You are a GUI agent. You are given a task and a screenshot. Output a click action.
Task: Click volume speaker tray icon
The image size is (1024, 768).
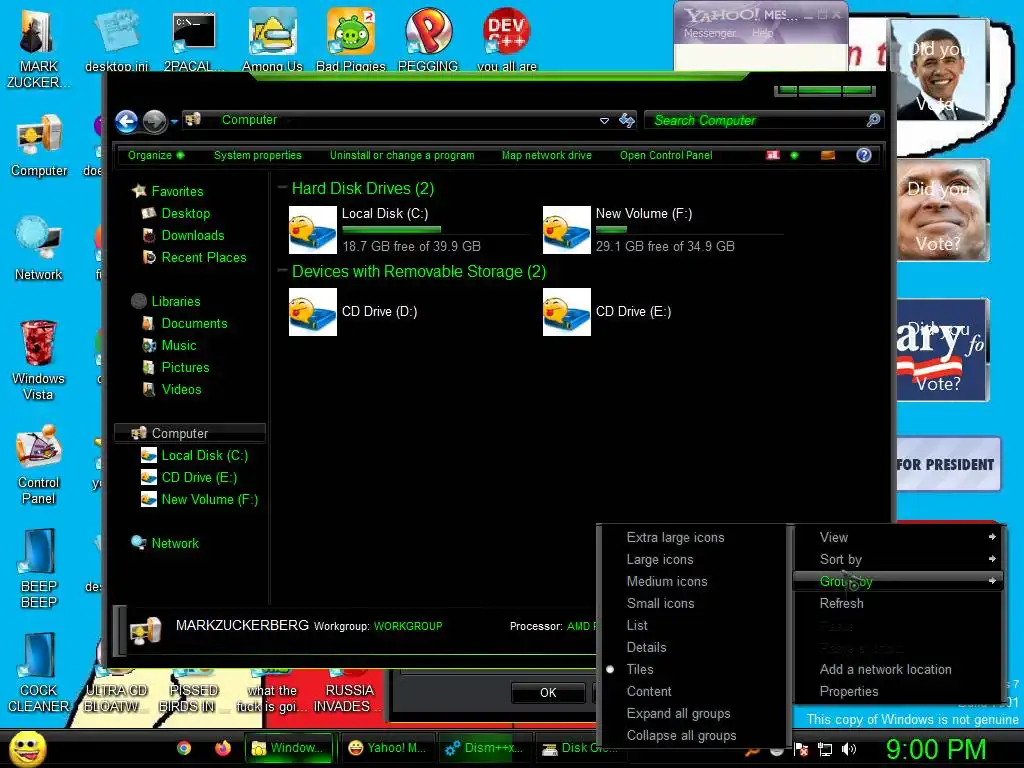849,750
